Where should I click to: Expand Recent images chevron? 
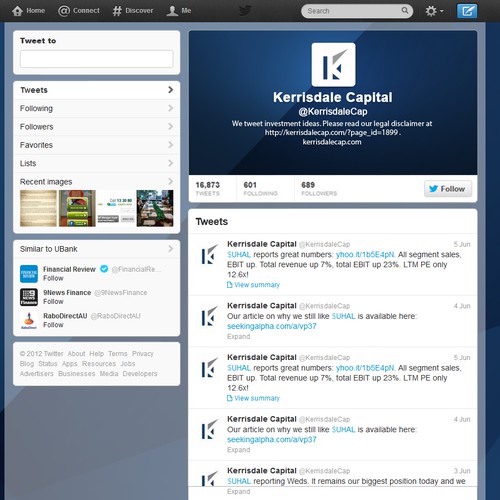tap(170, 181)
